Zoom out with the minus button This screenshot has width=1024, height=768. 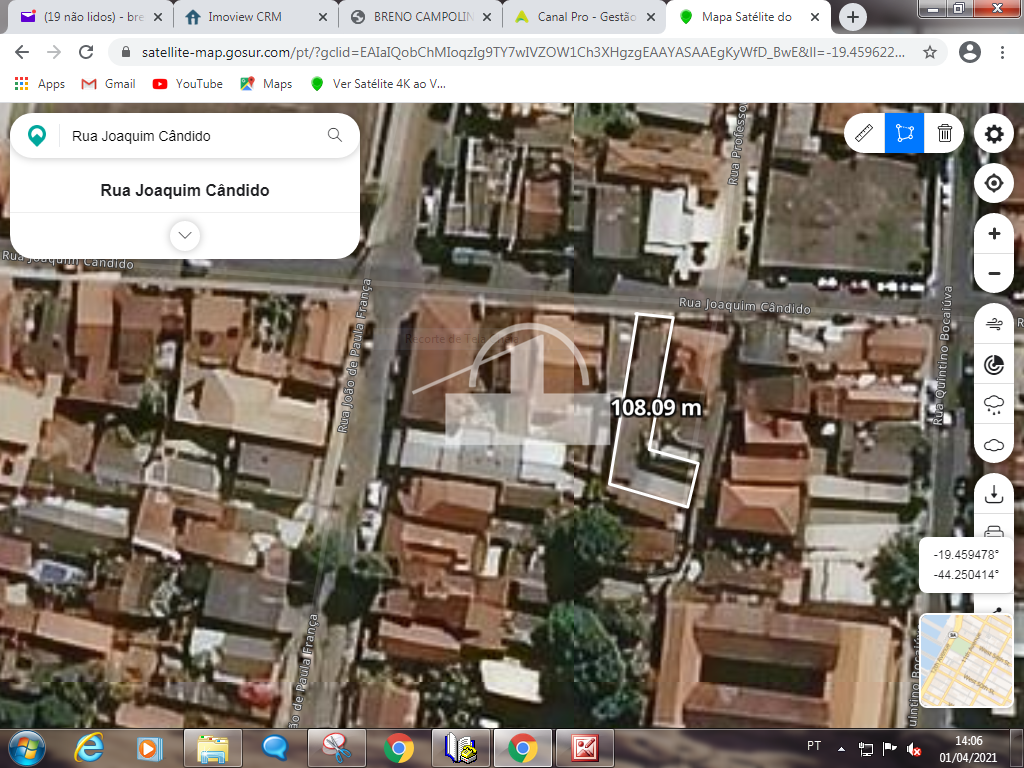993,273
